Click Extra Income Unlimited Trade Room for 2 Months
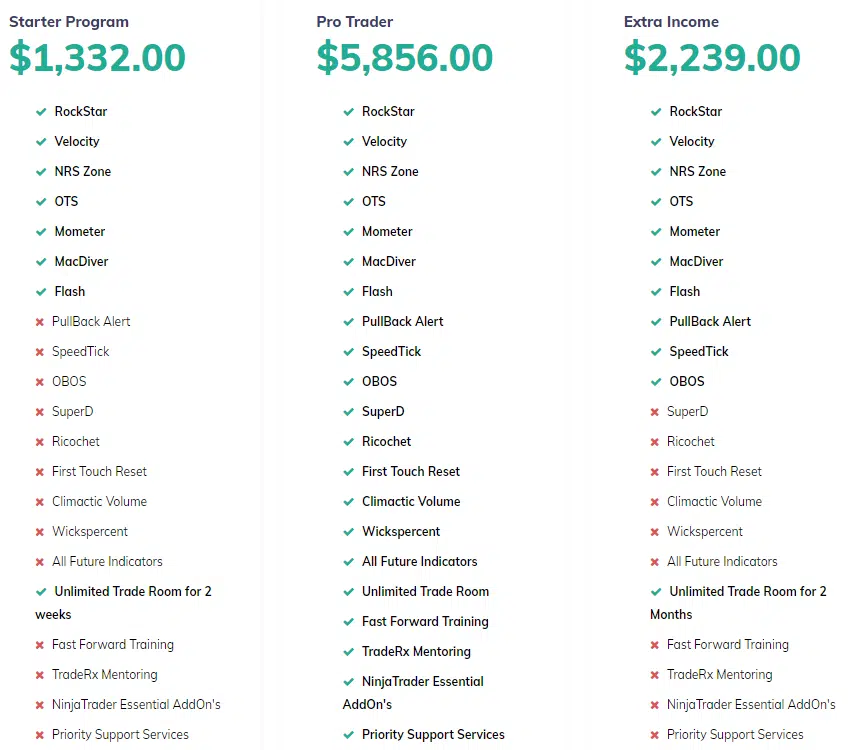The image size is (862, 750). click(738, 603)
